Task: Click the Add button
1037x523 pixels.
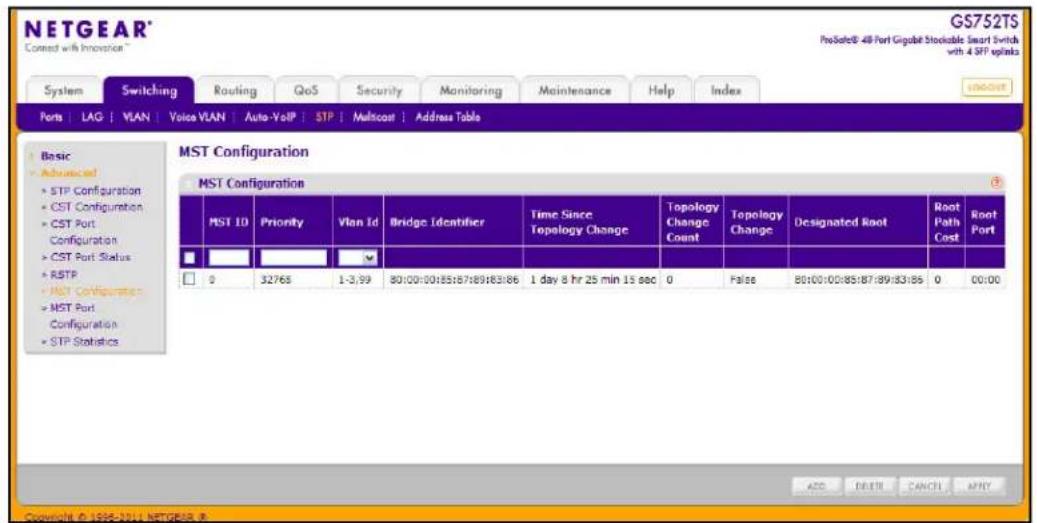Action: (x=817, y=486)
